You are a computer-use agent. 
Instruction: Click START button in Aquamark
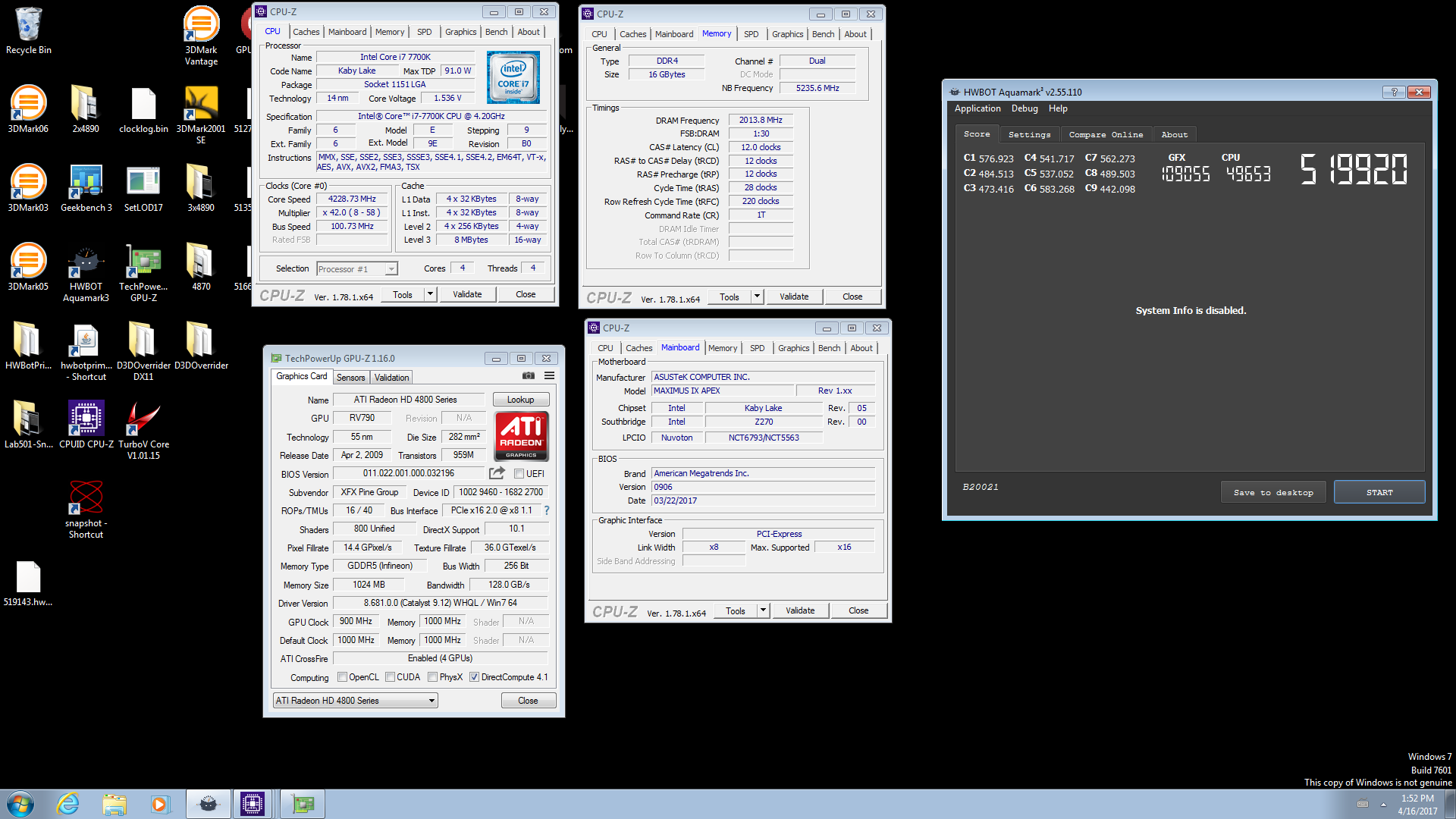tap(1379, 492)
